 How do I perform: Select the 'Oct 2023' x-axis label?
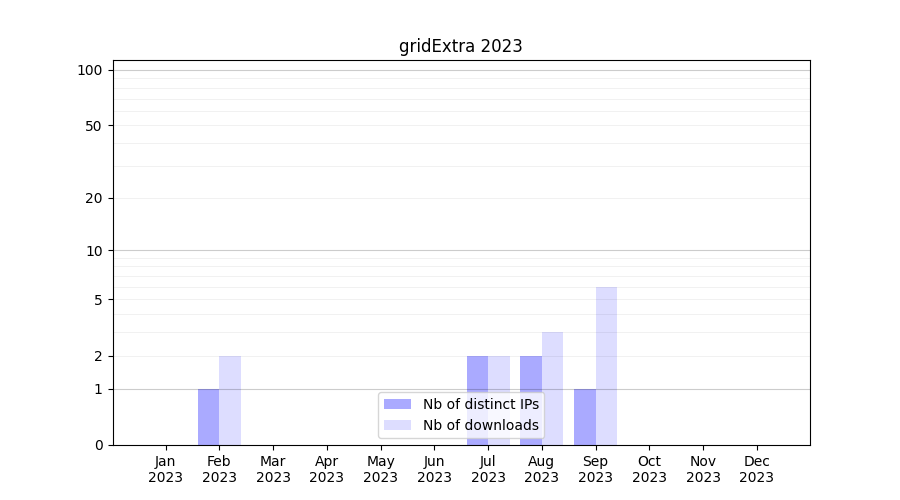649,469
